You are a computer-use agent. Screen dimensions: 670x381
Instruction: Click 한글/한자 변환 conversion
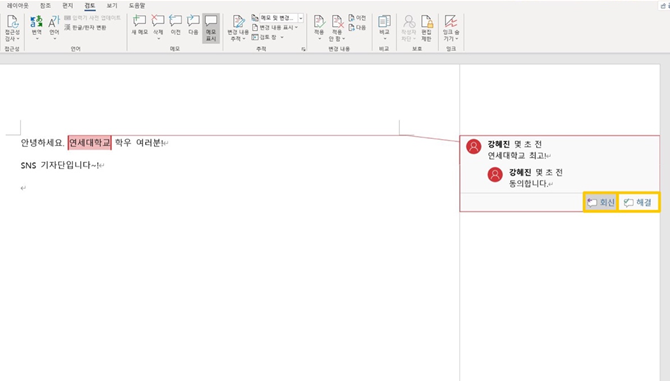coord(85,27)
